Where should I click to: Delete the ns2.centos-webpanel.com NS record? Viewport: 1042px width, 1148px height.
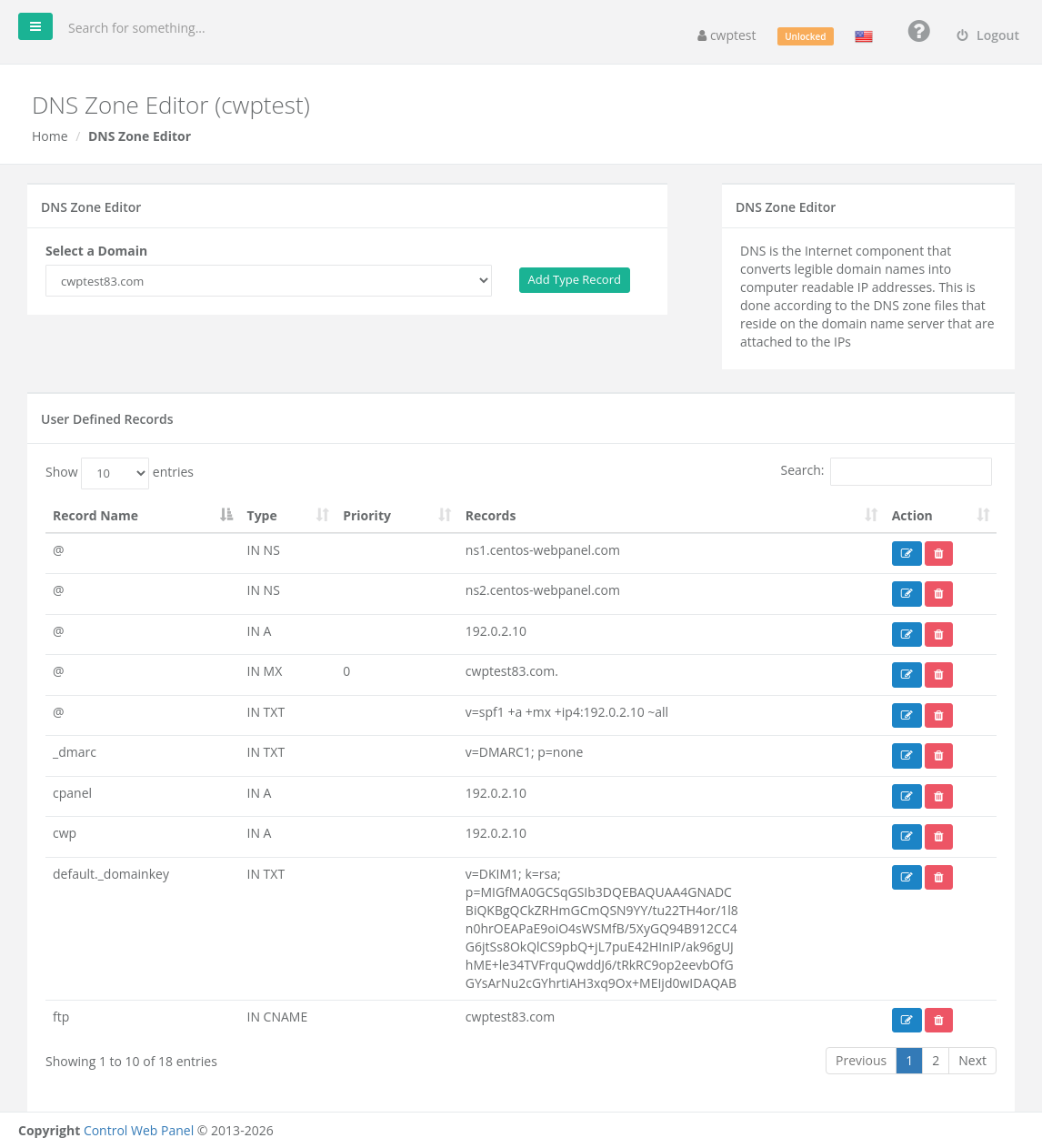[x=938, y=594]
